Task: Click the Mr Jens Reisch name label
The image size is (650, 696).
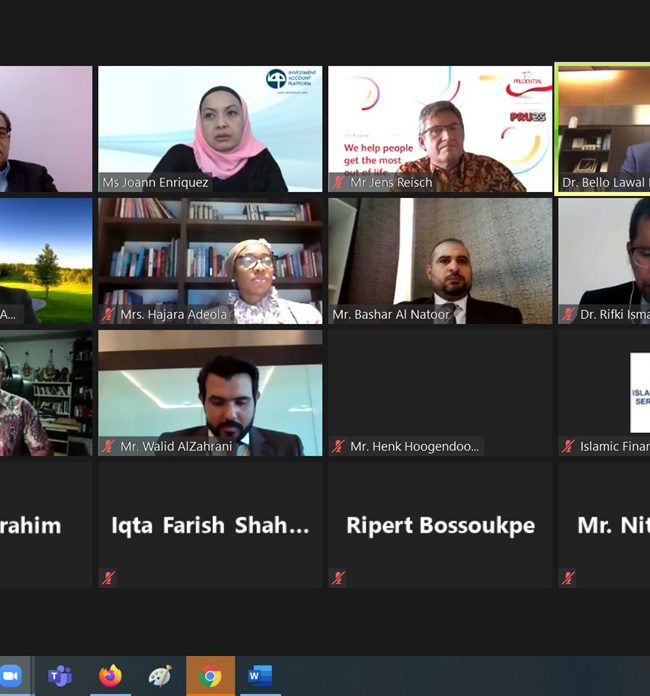Action: [391, 182]
